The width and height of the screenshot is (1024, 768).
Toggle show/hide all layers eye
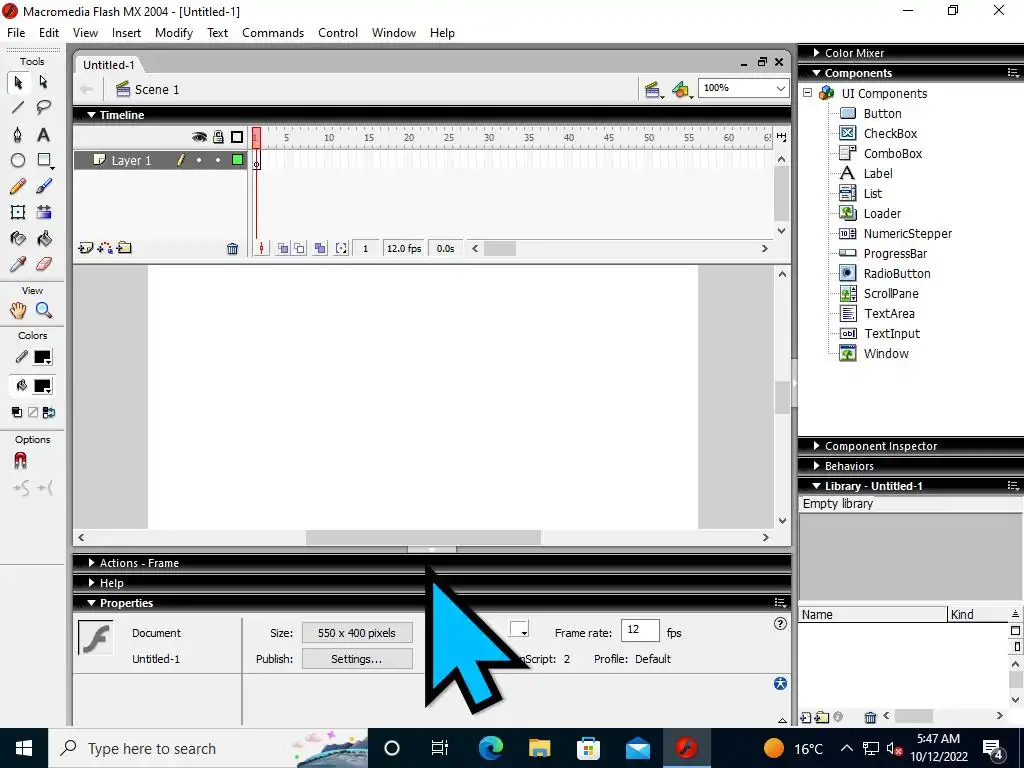click(199, 137)
